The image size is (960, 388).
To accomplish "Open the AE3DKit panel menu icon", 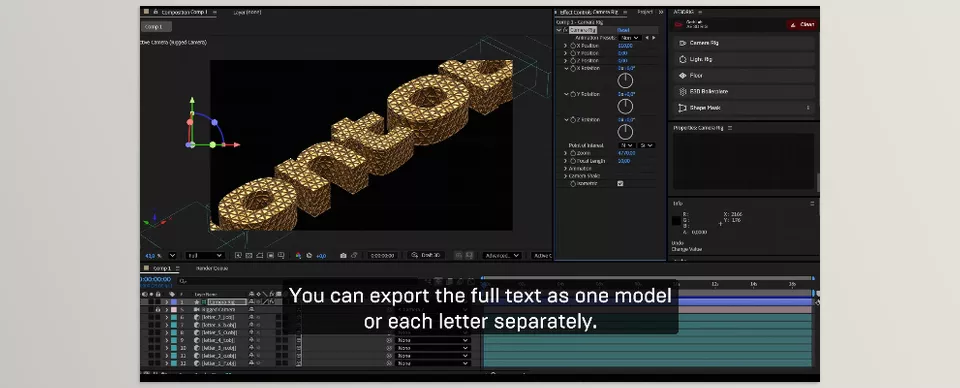I will click(700, 12).
